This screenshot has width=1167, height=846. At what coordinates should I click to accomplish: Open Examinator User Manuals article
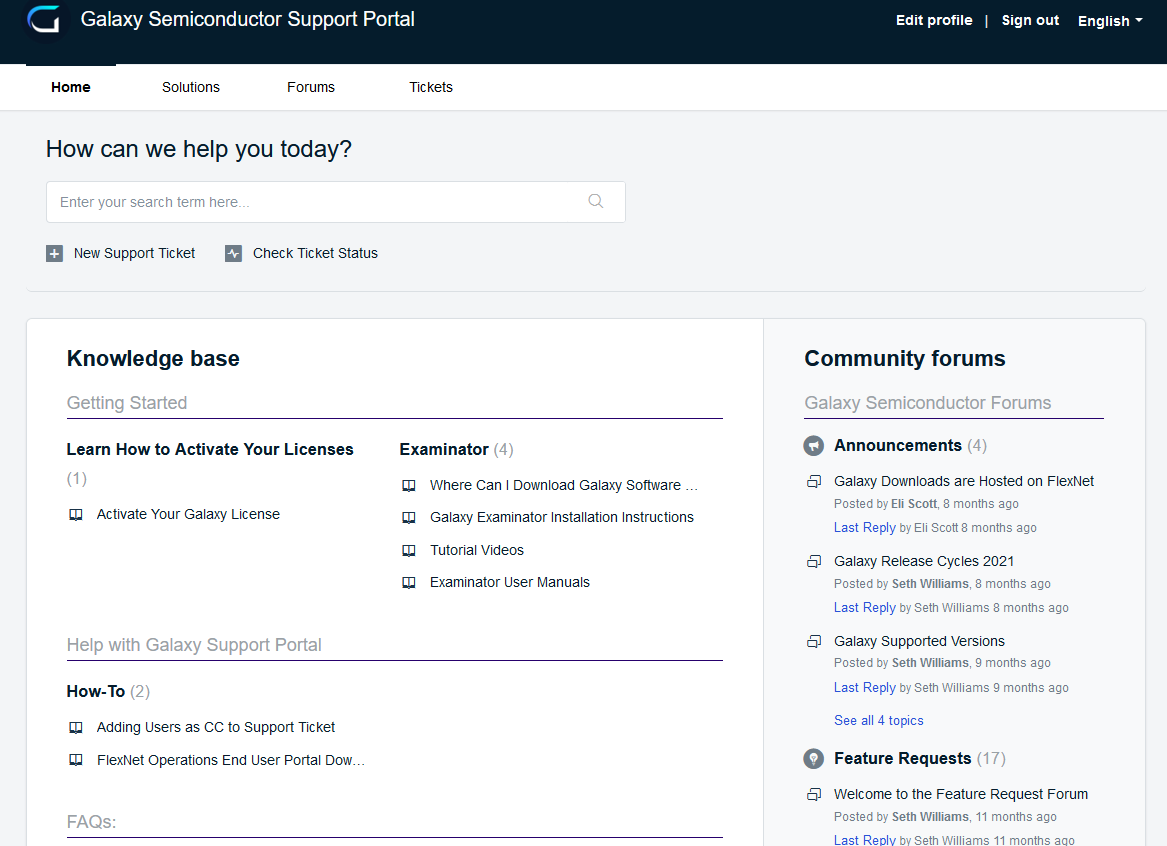[x=510, y=582]
